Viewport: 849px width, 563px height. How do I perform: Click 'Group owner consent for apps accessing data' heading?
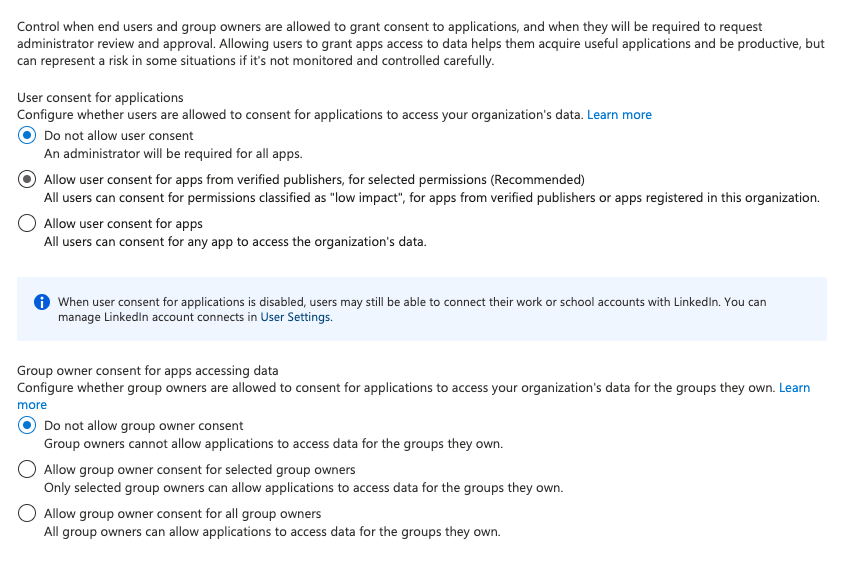[x=147, y=371]
